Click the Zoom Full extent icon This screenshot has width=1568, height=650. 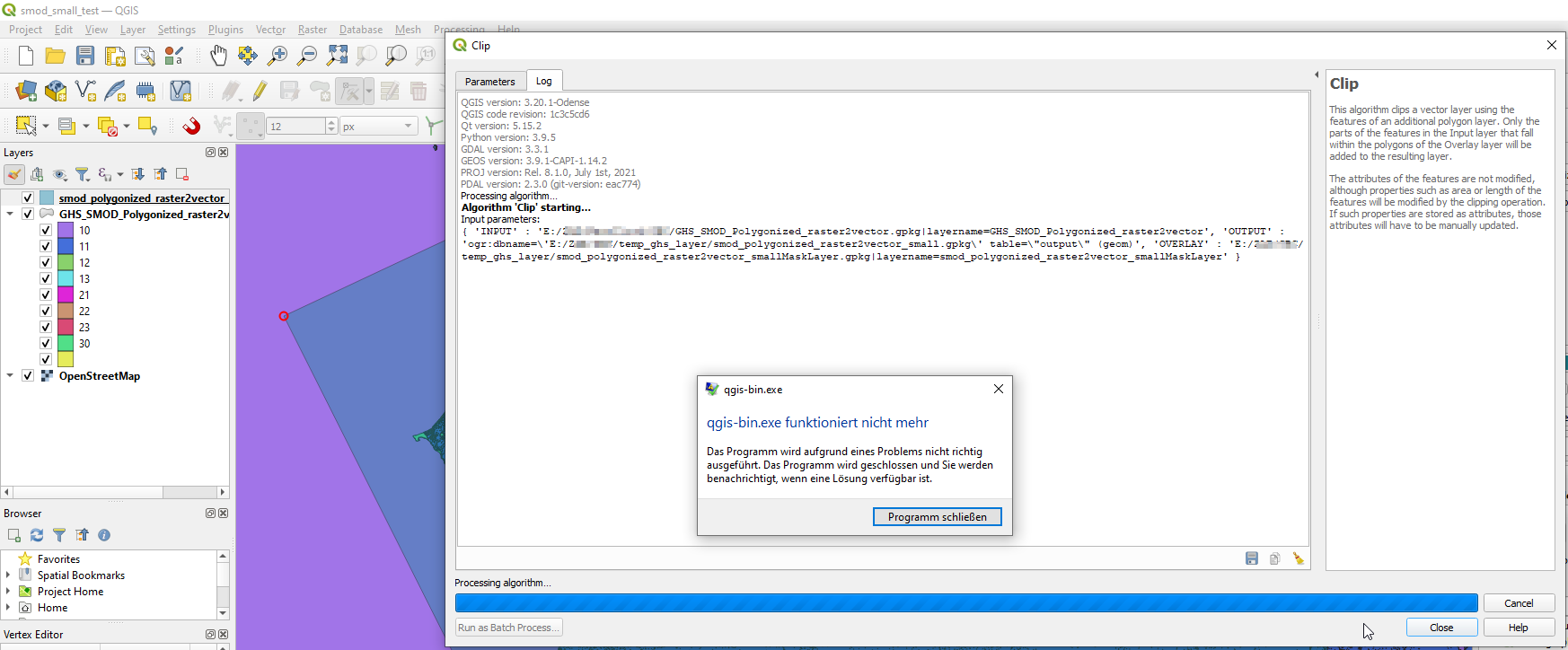coord(337,57)
